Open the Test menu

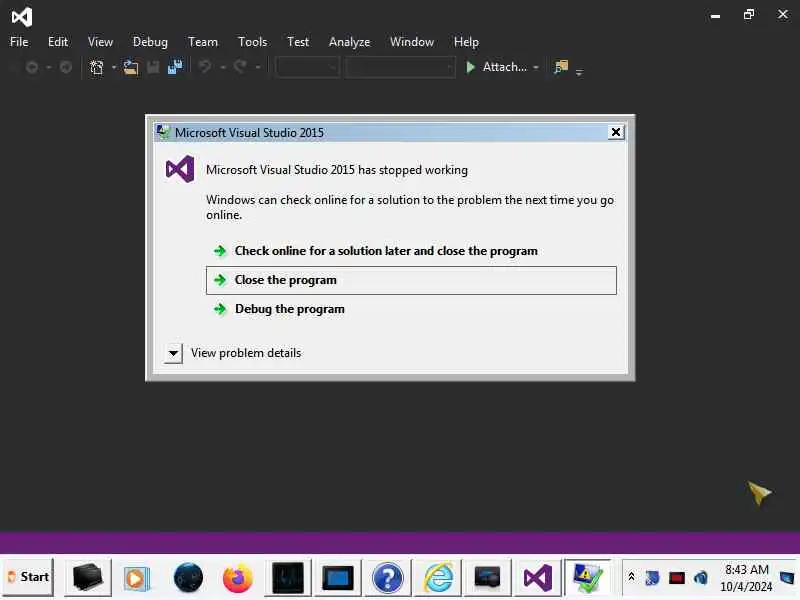click(x=297, y=42)
